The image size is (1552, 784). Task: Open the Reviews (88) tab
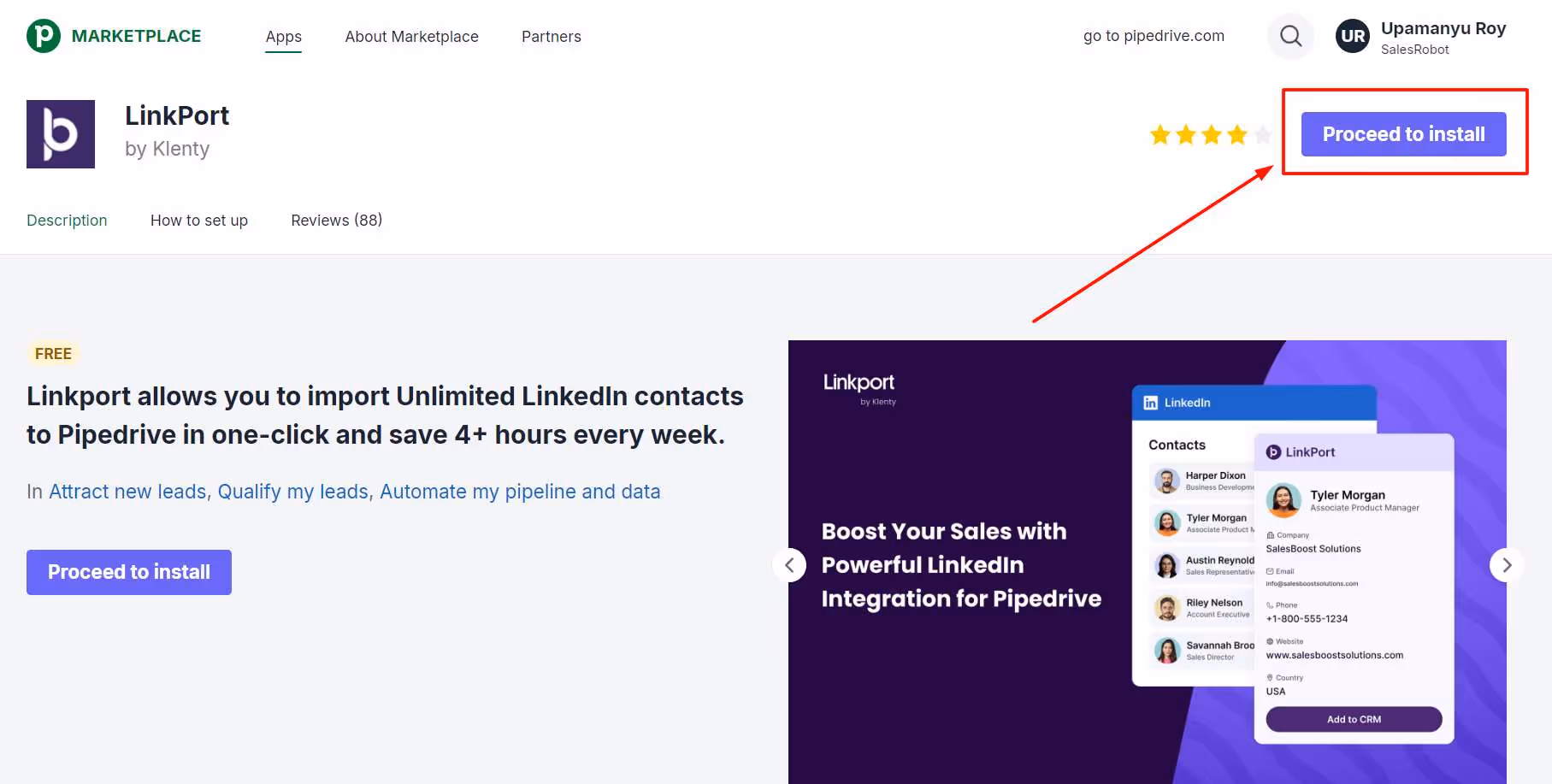tap(336, 220)
